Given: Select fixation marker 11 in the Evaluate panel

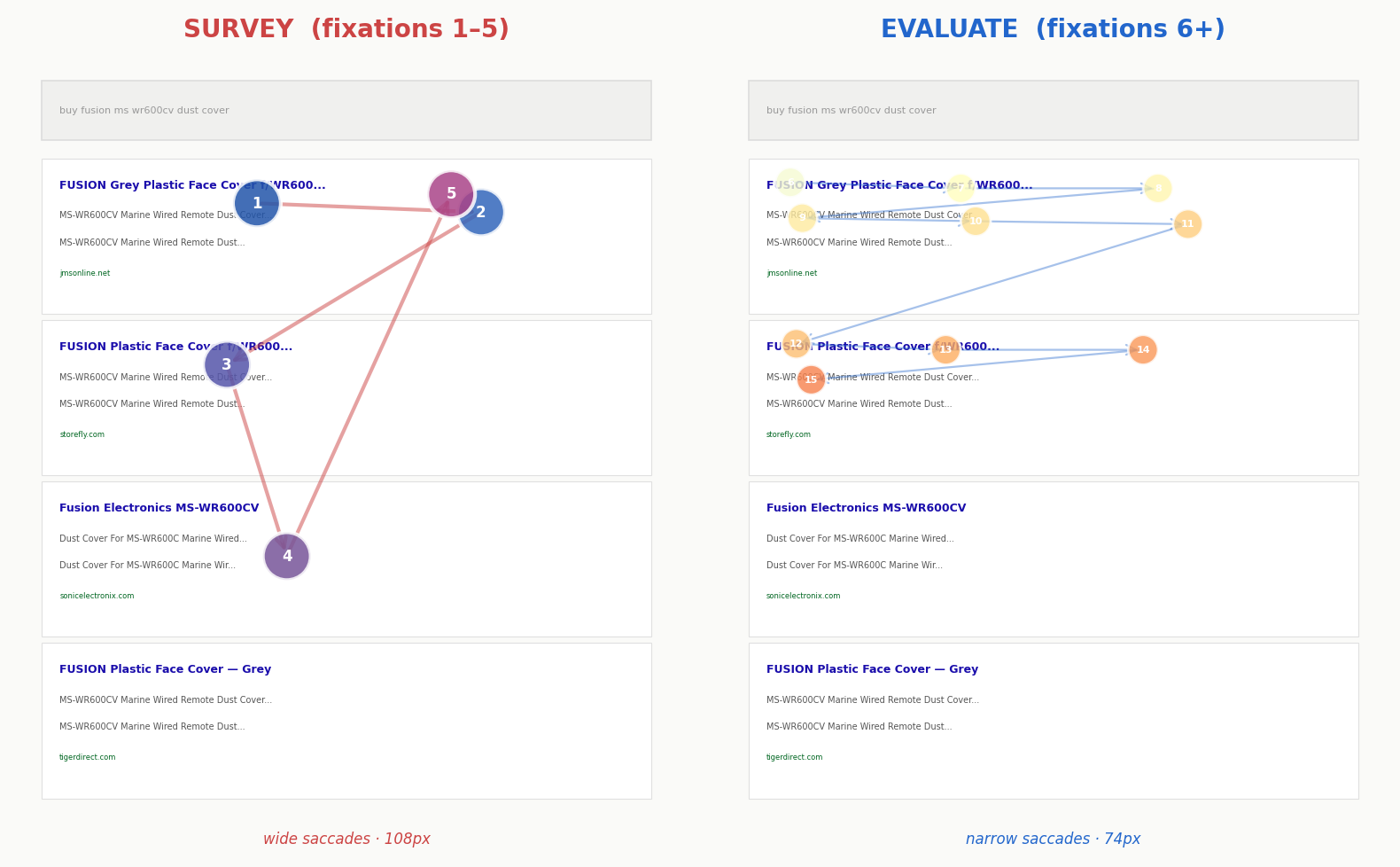Looking at the screenshot, I should click(x=1187, y=224).
